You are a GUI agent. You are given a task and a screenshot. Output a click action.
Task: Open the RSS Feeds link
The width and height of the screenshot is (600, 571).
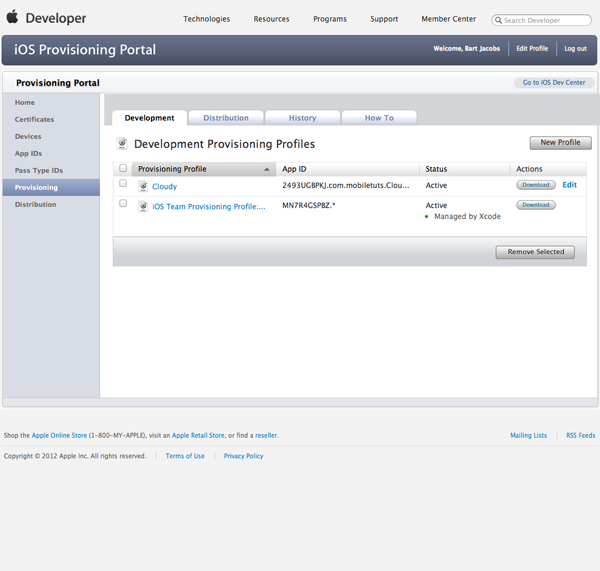point(580,435)
